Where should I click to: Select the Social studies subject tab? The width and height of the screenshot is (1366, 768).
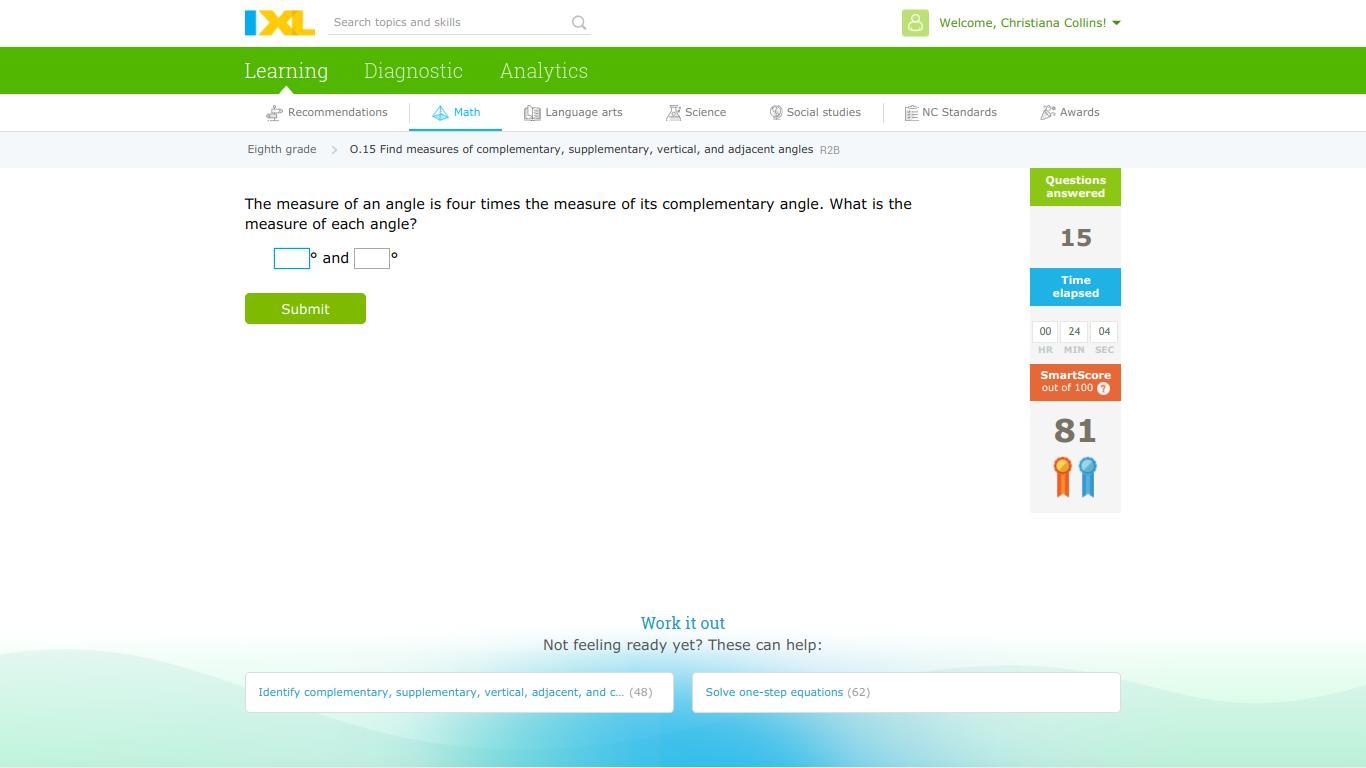click(x=815, y=113)
